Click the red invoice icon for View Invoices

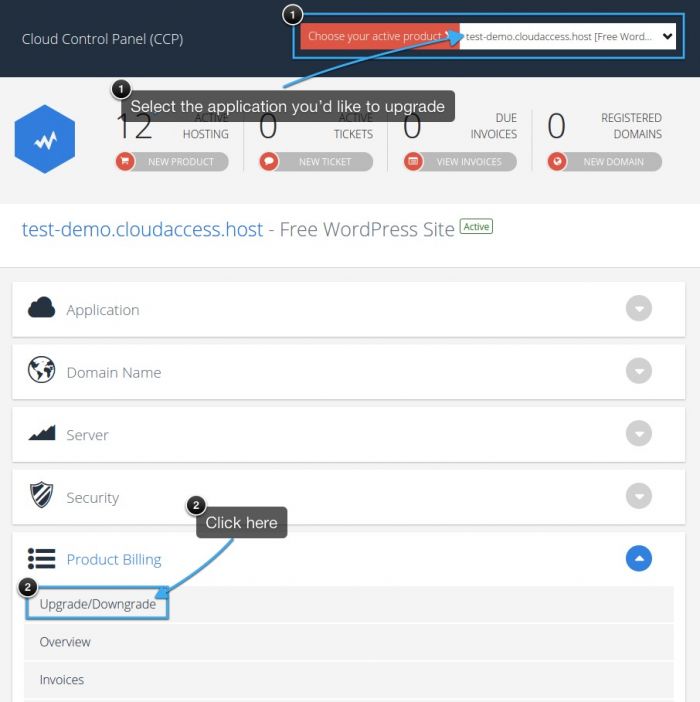[413, 161]
